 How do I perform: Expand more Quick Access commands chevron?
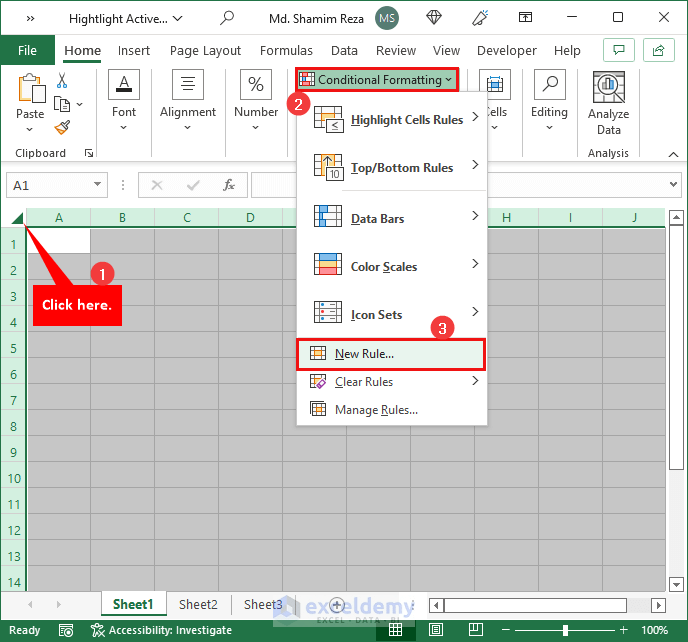(x=30, y=18)
